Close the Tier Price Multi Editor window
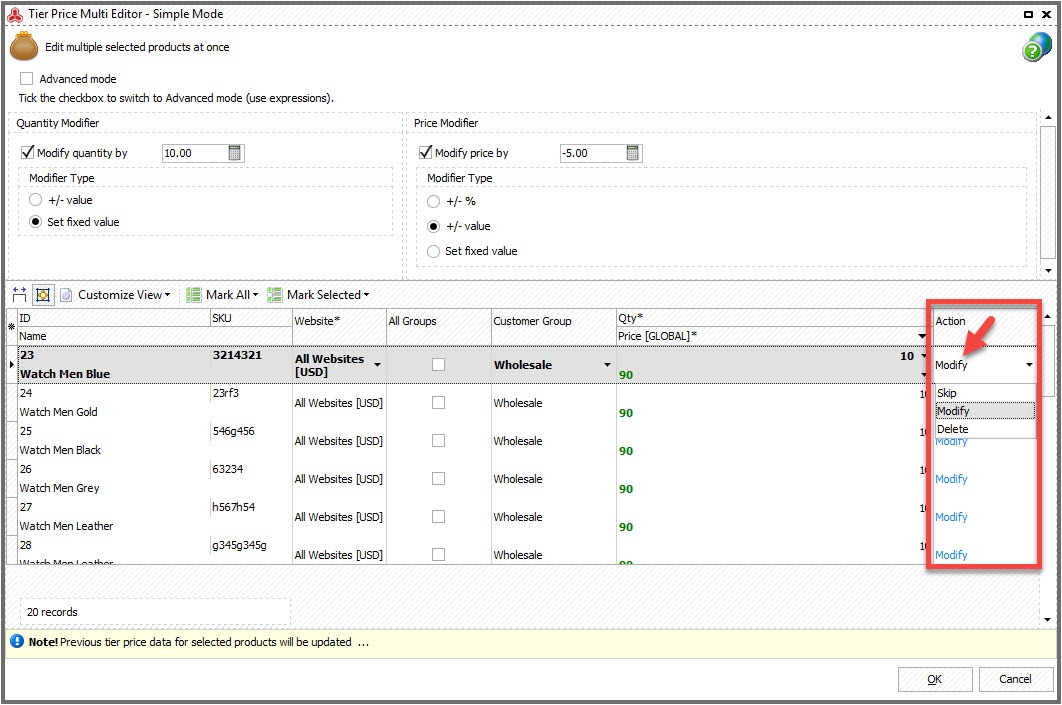Image resolution: width=1062 pixels, height=705 pixels. 1046,14
